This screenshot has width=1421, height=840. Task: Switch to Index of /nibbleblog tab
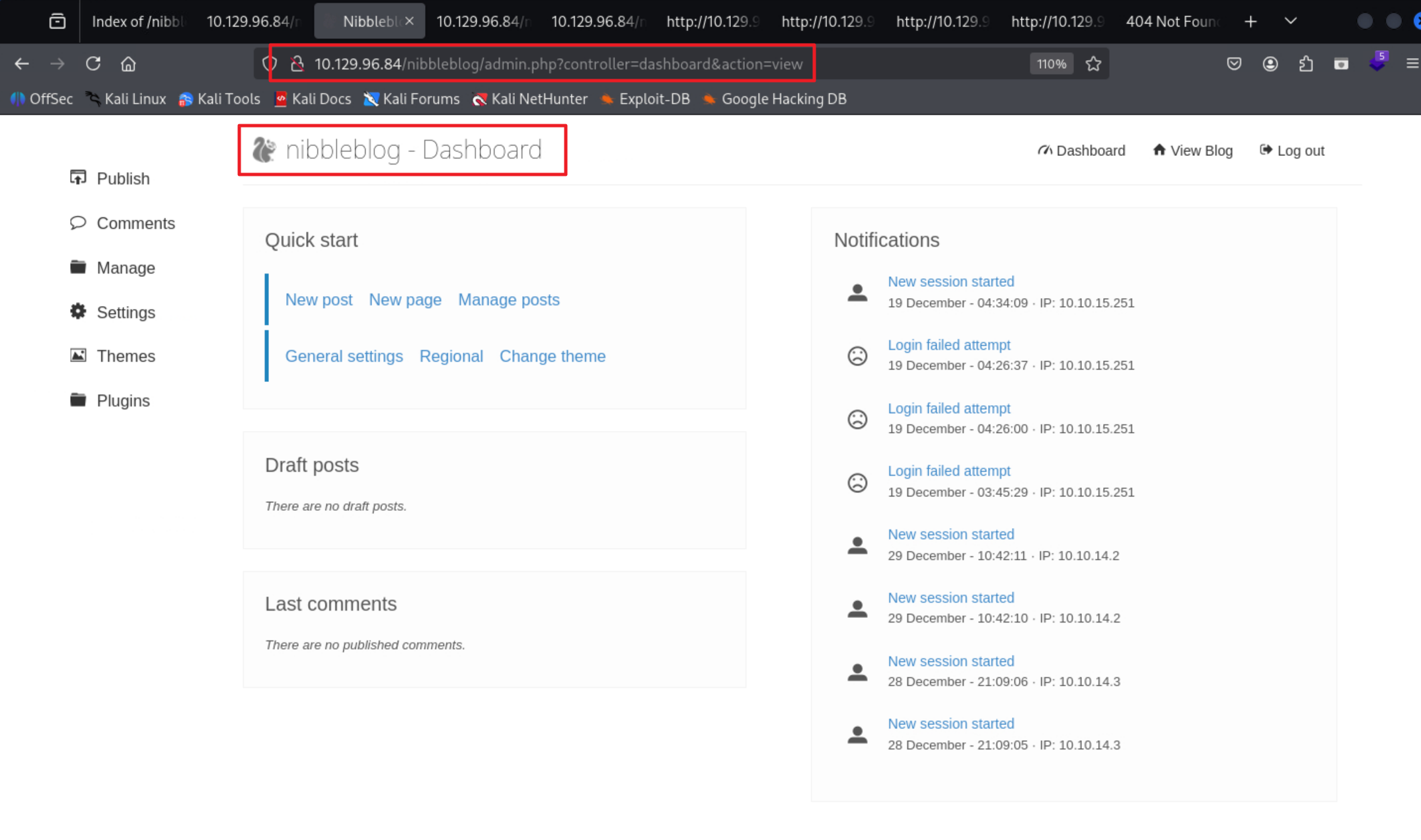(137, 21)
